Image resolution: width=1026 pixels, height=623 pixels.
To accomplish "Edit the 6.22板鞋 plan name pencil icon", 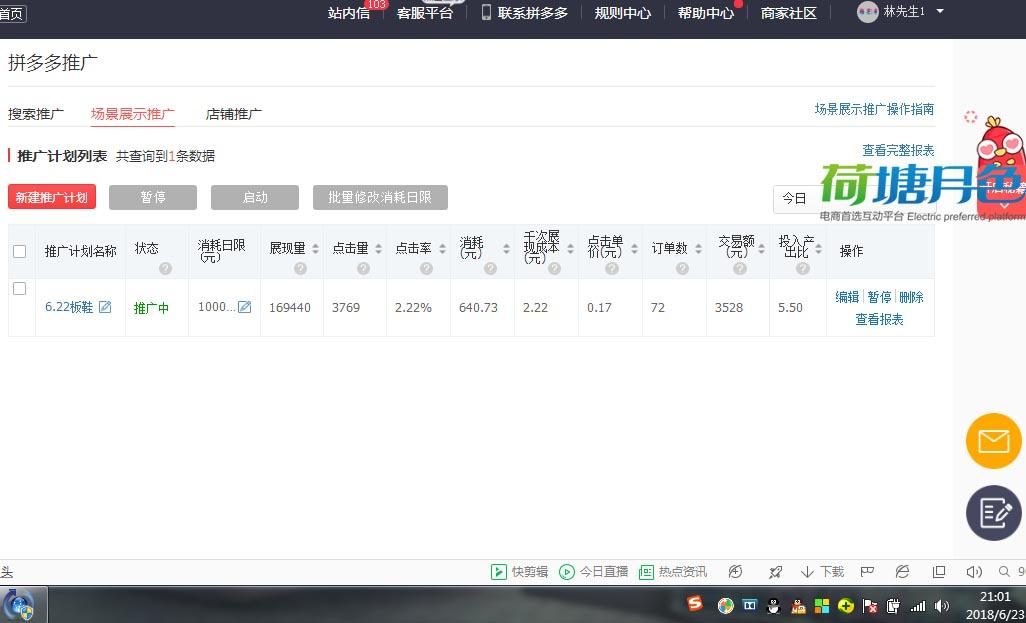I will tap(105, 307).
